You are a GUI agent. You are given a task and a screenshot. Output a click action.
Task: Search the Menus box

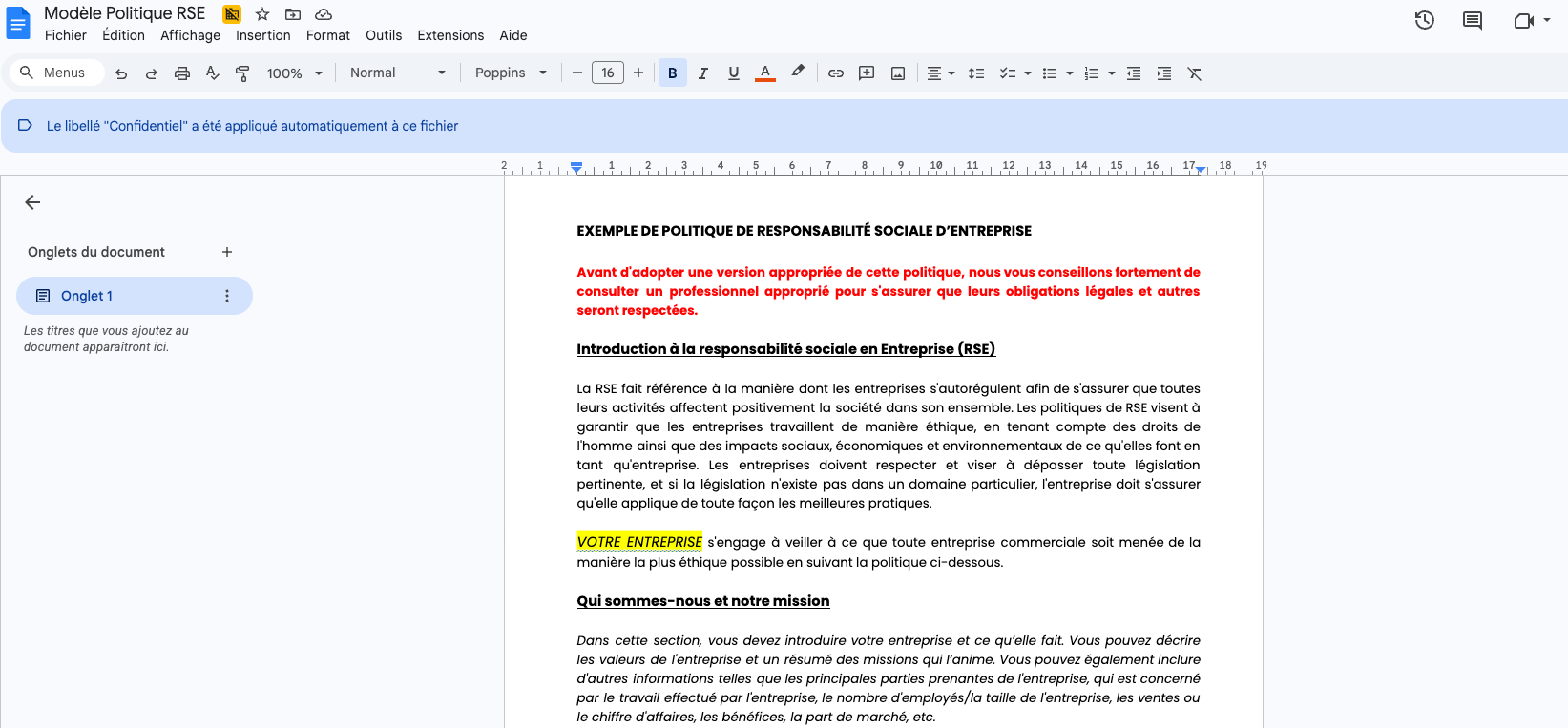57,73
